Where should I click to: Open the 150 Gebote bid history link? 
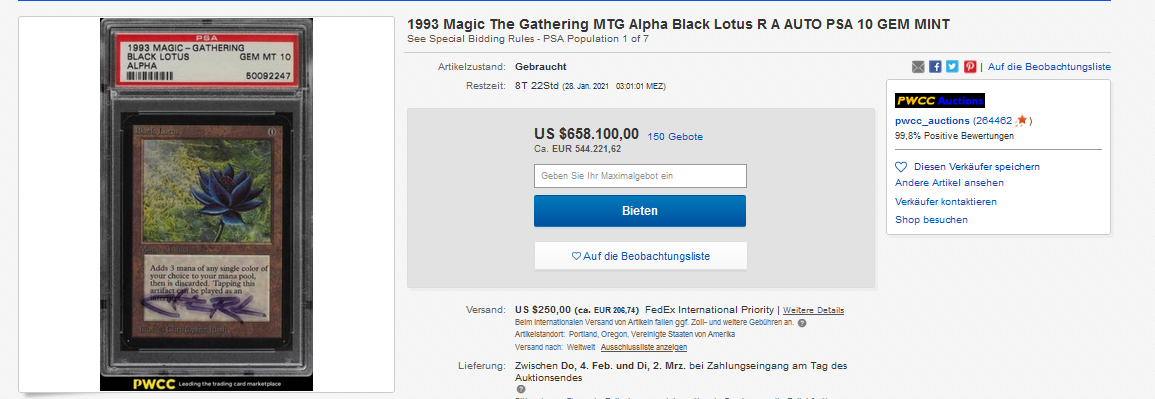pyautogui.click(x=675, y=137)
